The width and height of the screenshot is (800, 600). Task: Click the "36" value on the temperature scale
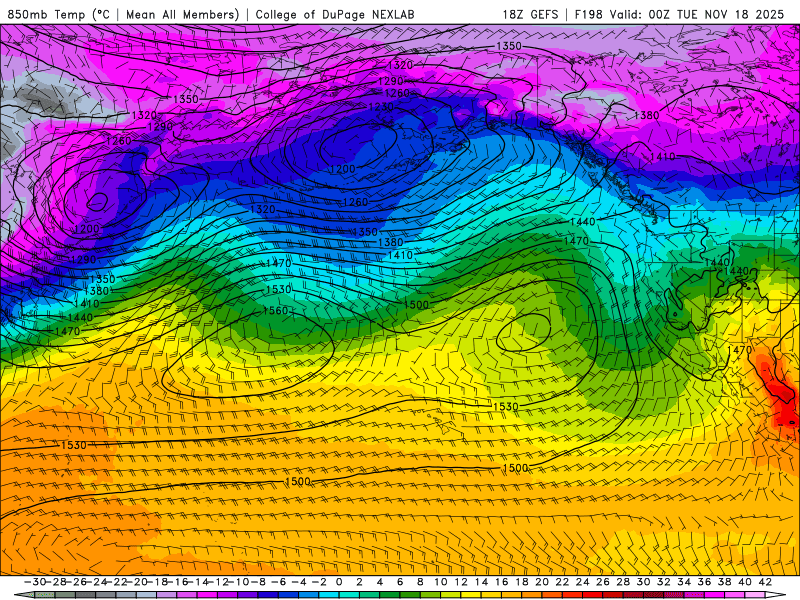tap(704, 582)
